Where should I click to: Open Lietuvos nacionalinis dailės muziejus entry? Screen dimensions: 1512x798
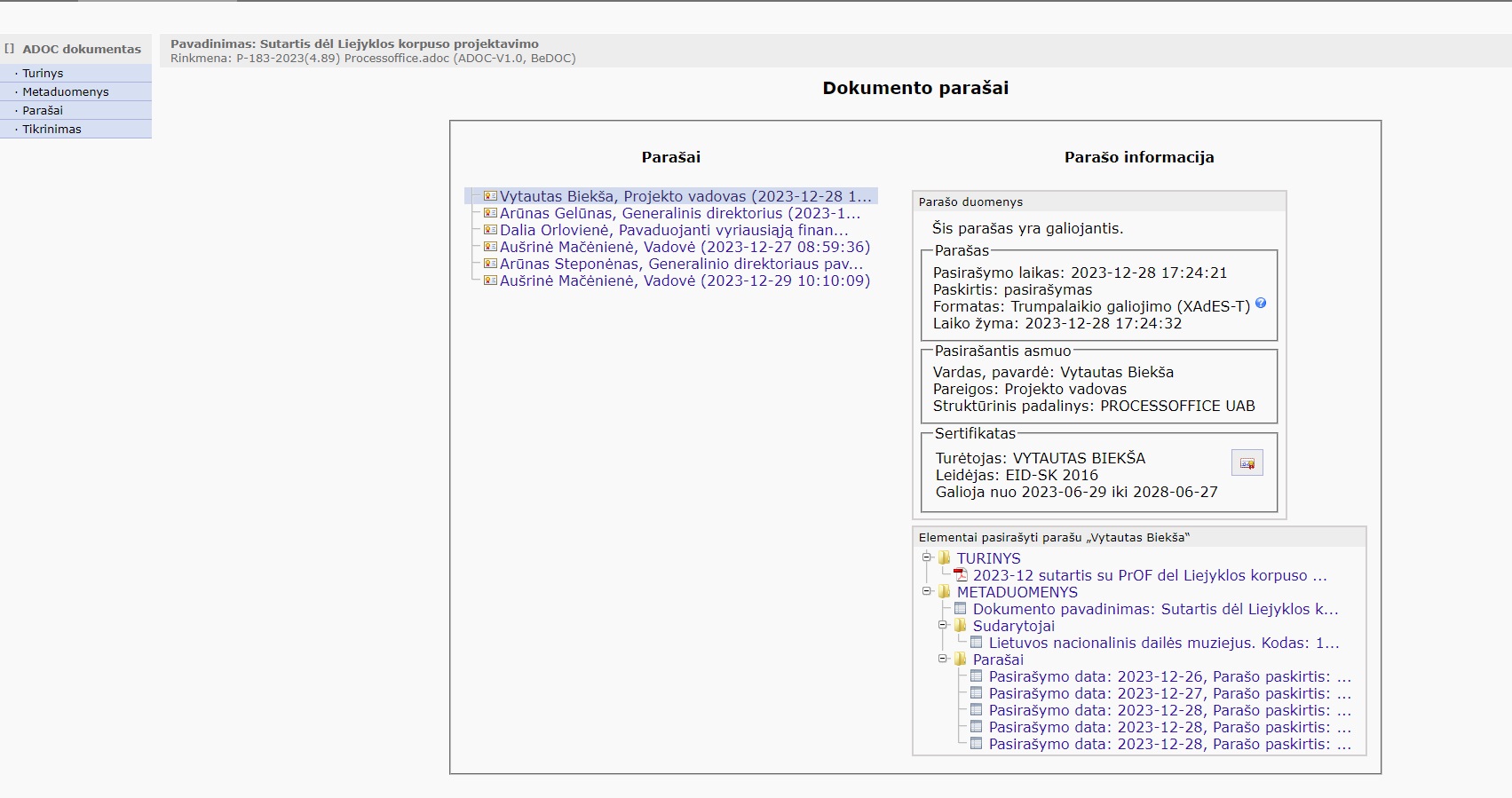1163,643
